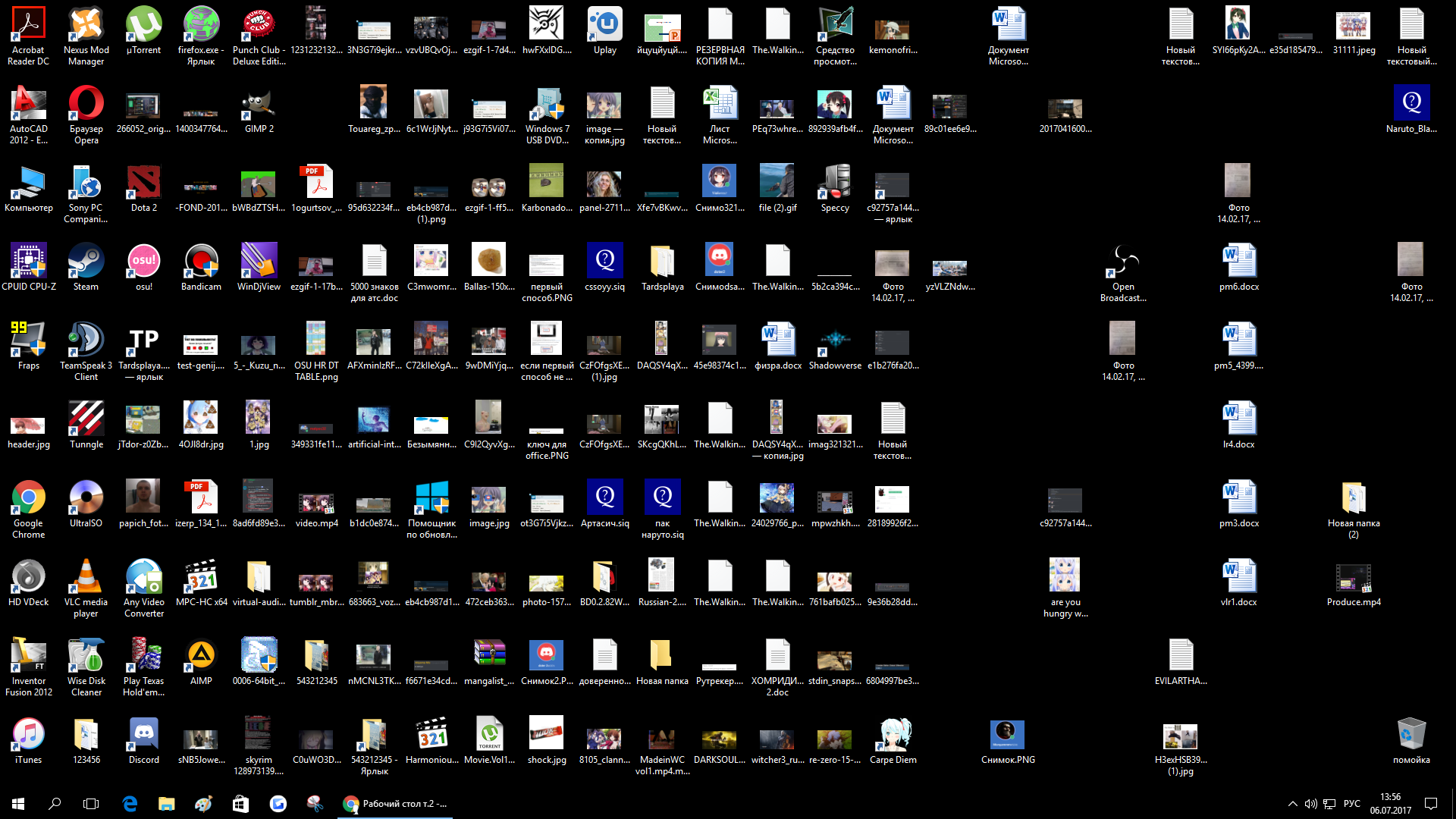
Task: Open the volume control in tray
Action: tap(1310, 804)
